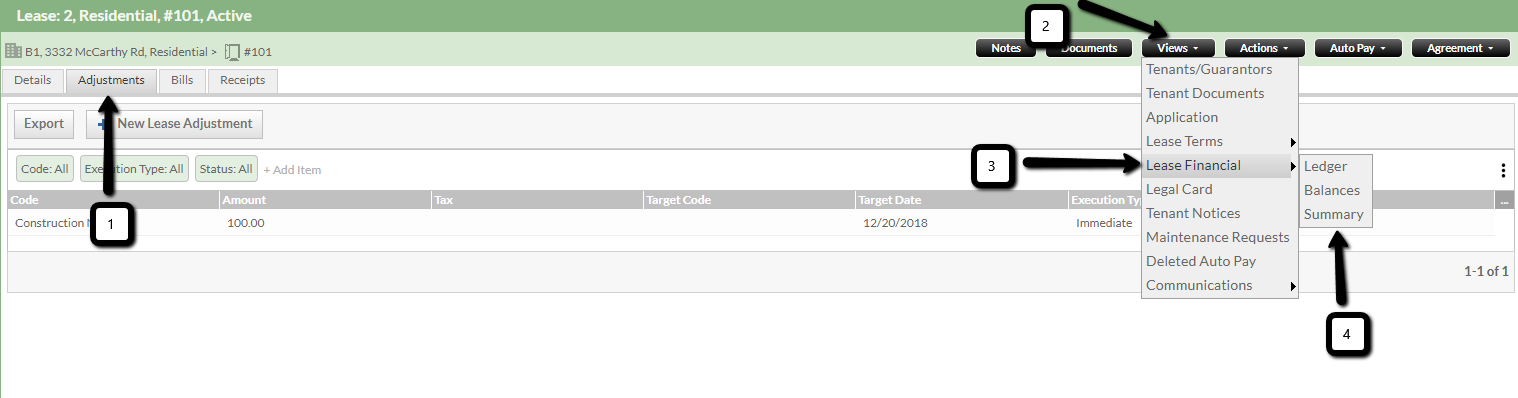Viewport: 1518px width, 398px height.
Task: Expand the Agreement dropdown
Action: [1460, 48]
